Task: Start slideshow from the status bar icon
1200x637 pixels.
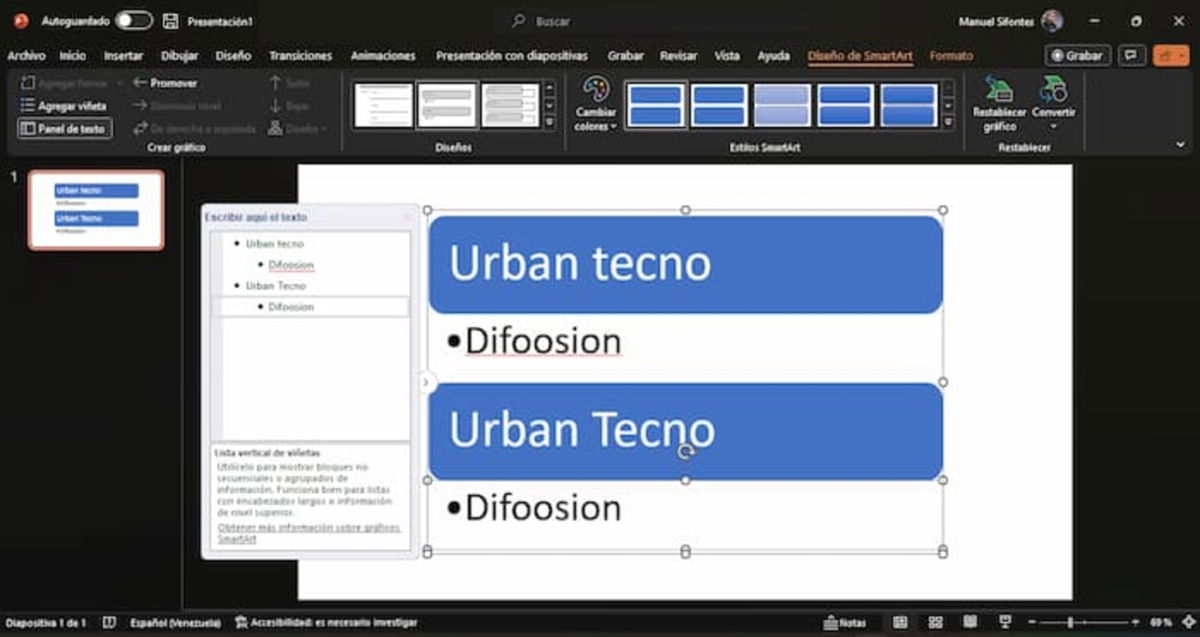Action: point(1006,620)
